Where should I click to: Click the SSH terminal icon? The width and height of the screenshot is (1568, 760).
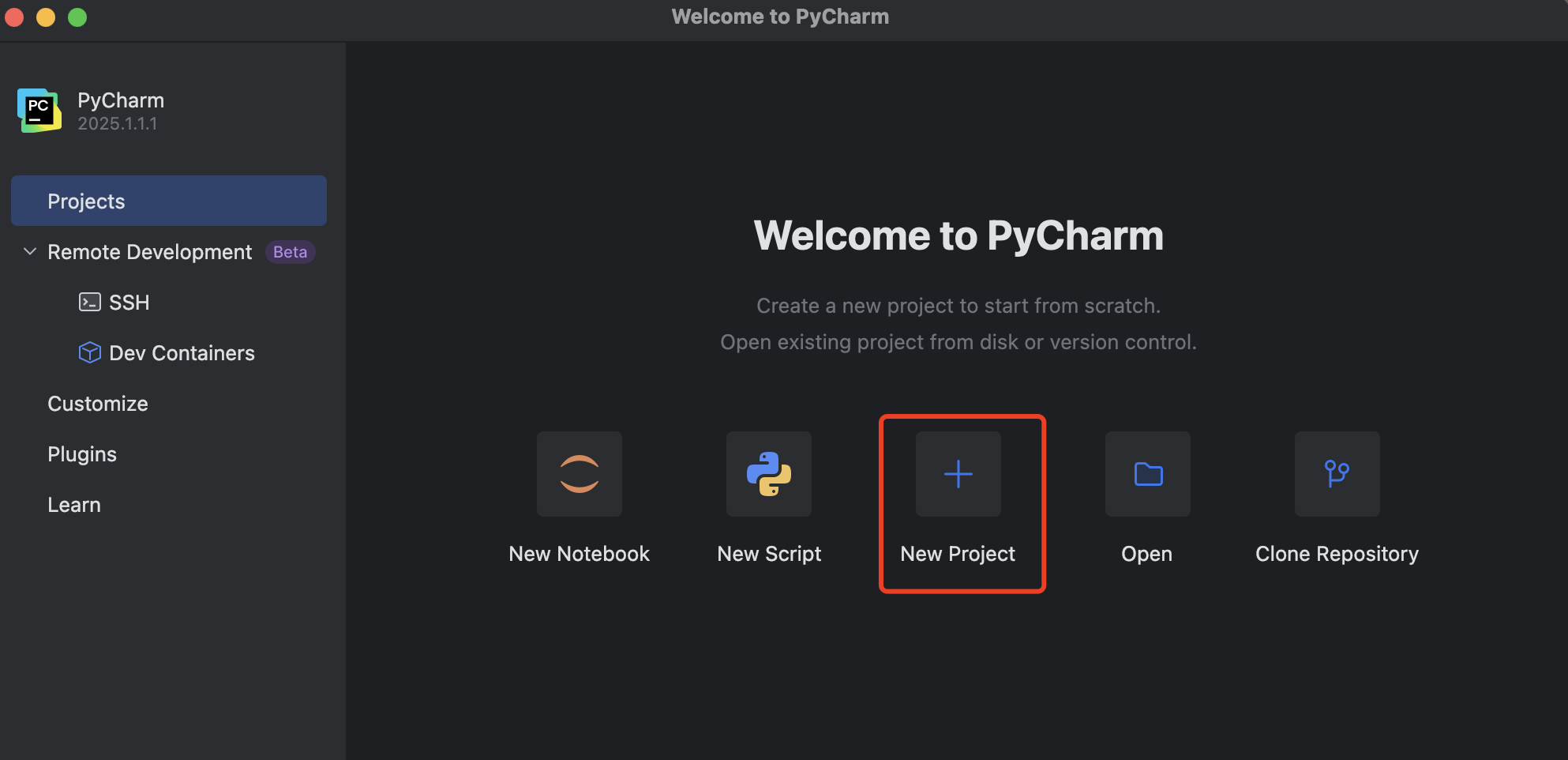[x=90, y=303]
